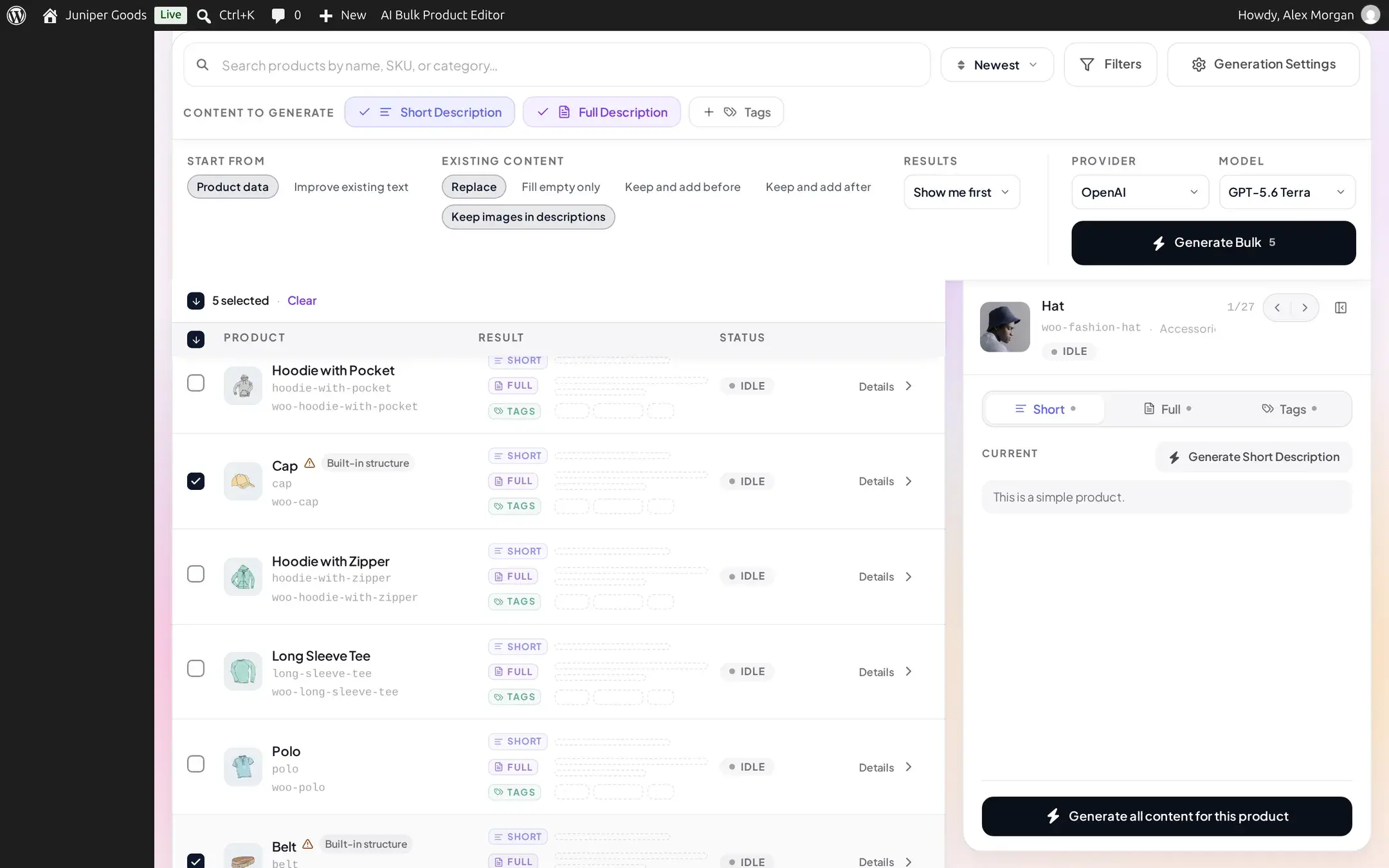Check the Hoodie with Pocket checkbox

[195, 383]
